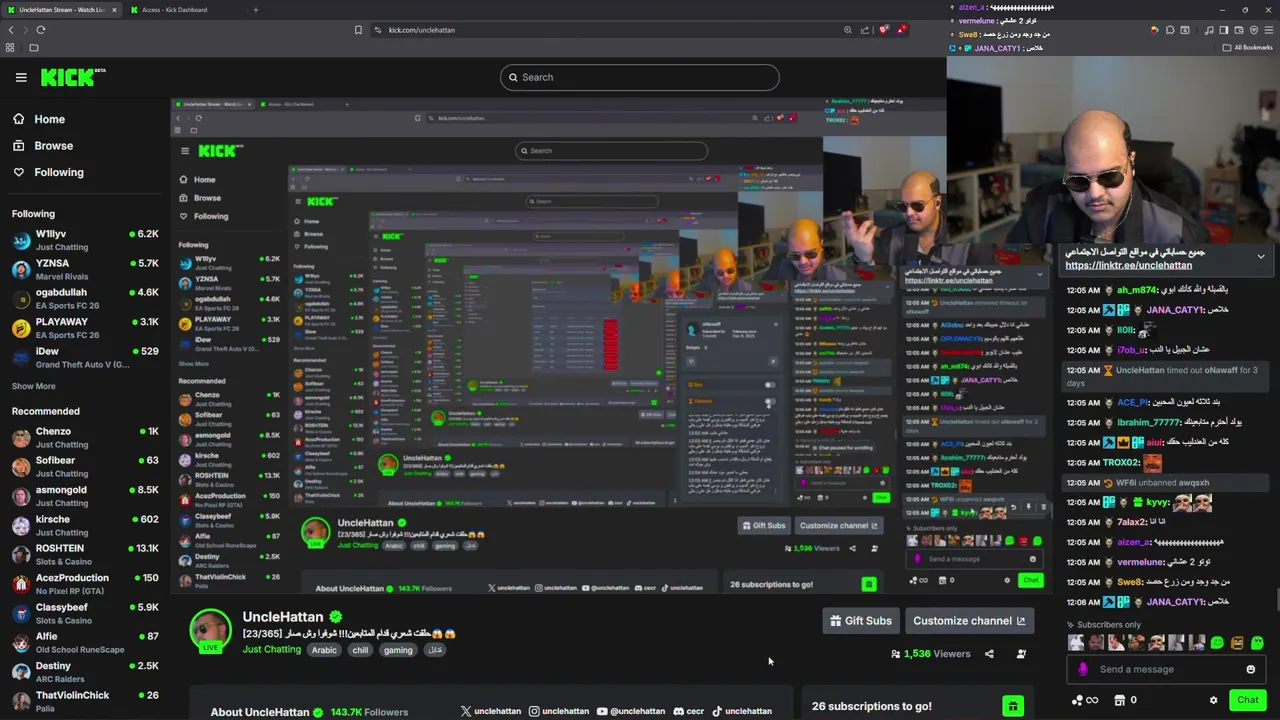
Task: Click the address bar URL kick.com/unclehattan
Action: pyautogui.click(x=421, y=30)
